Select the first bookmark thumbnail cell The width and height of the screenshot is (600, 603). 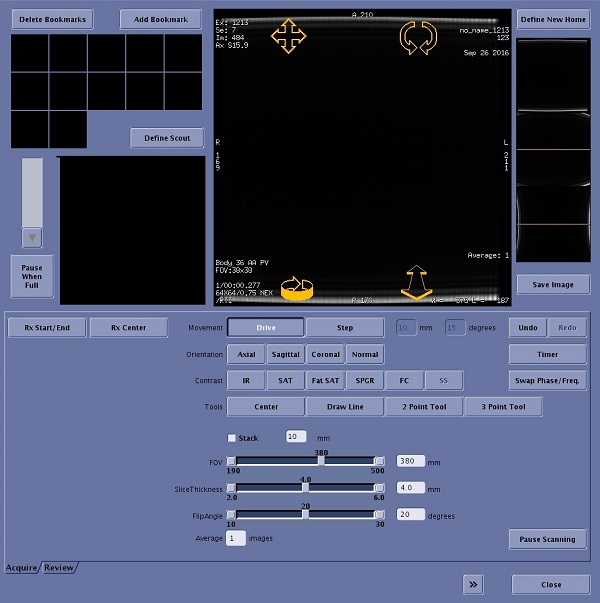tap(30, 53)
